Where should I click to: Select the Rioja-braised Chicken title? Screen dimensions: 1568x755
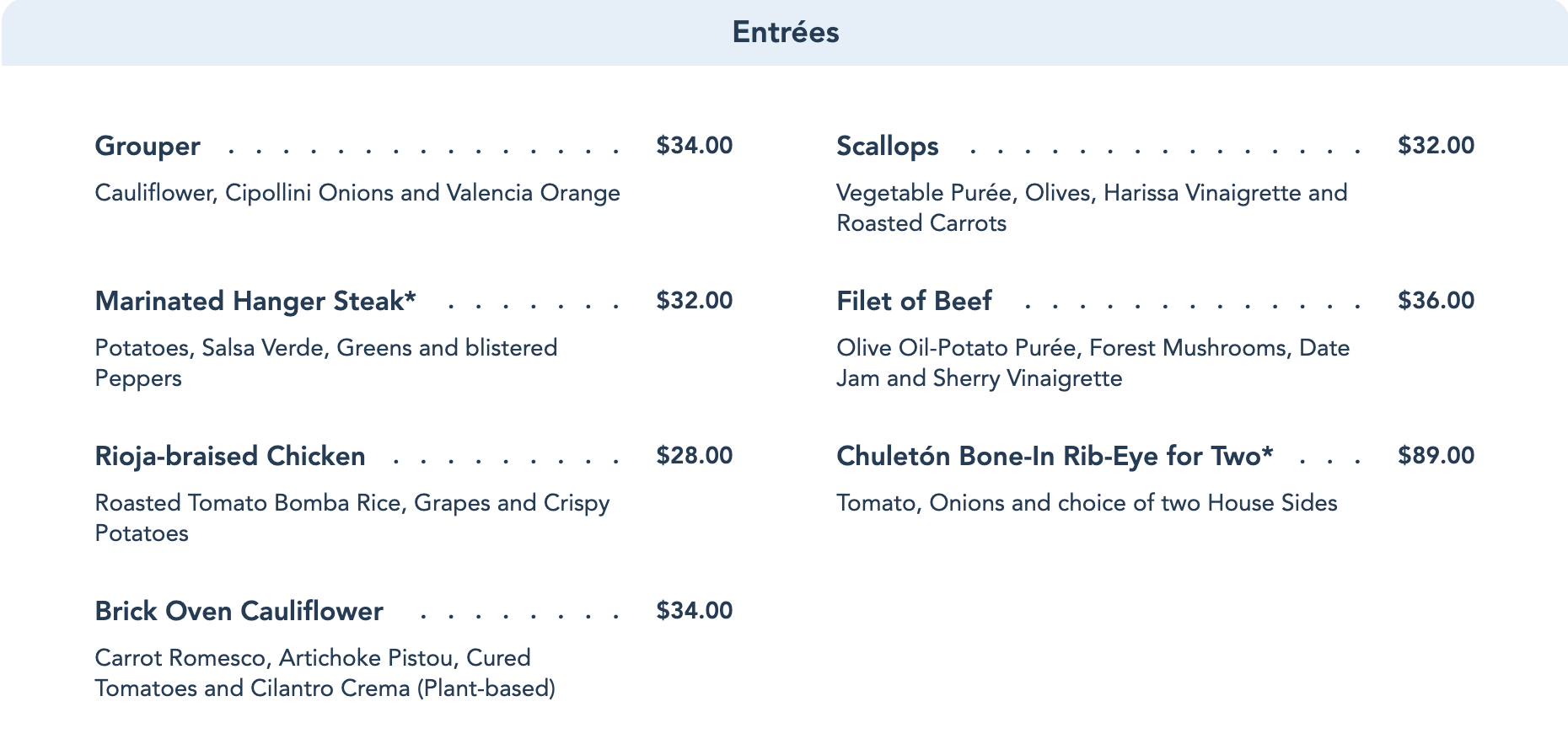(230, 457)
